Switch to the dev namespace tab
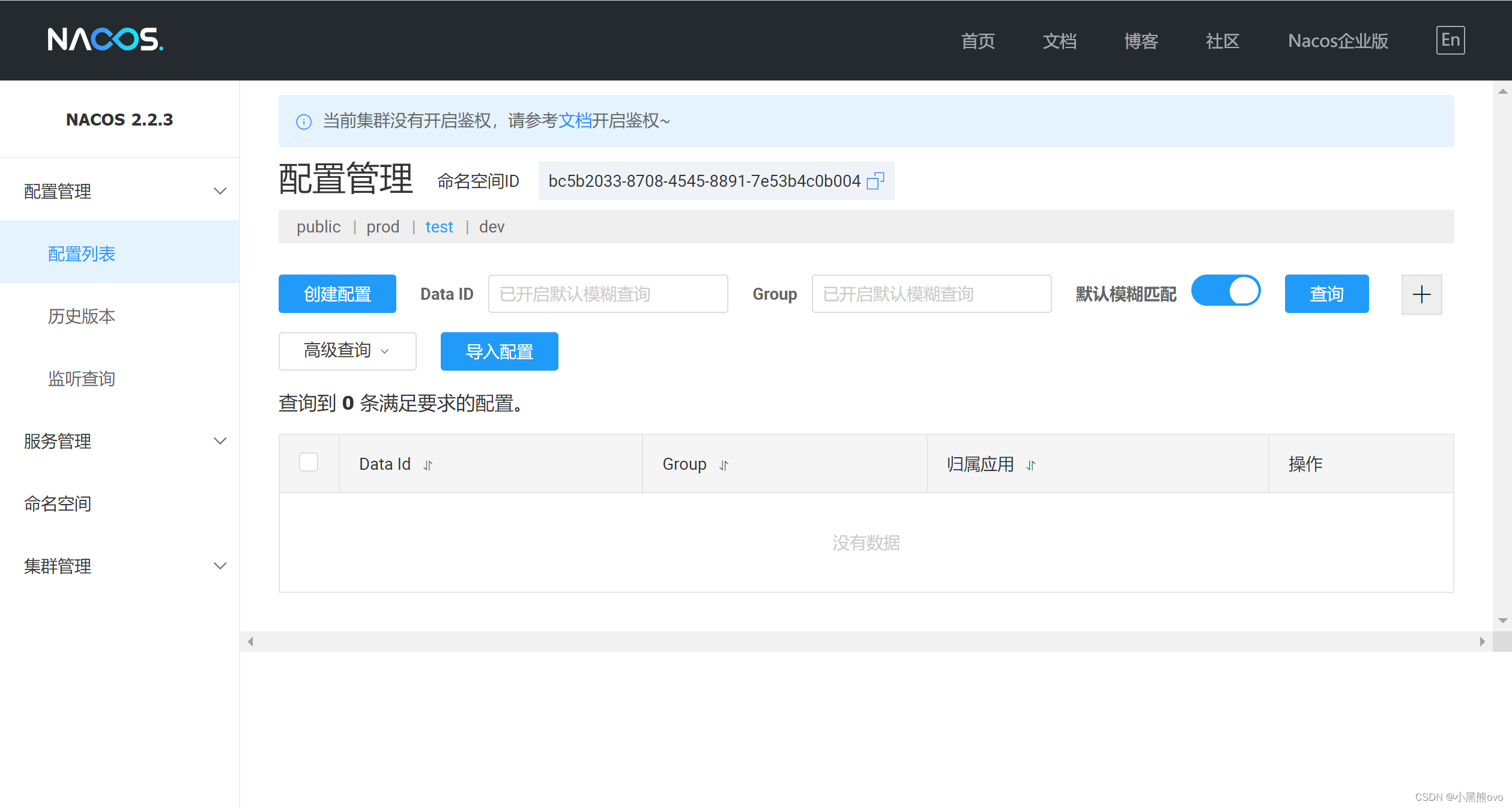The image size is (1512, 808). click(x=491, y=227)
